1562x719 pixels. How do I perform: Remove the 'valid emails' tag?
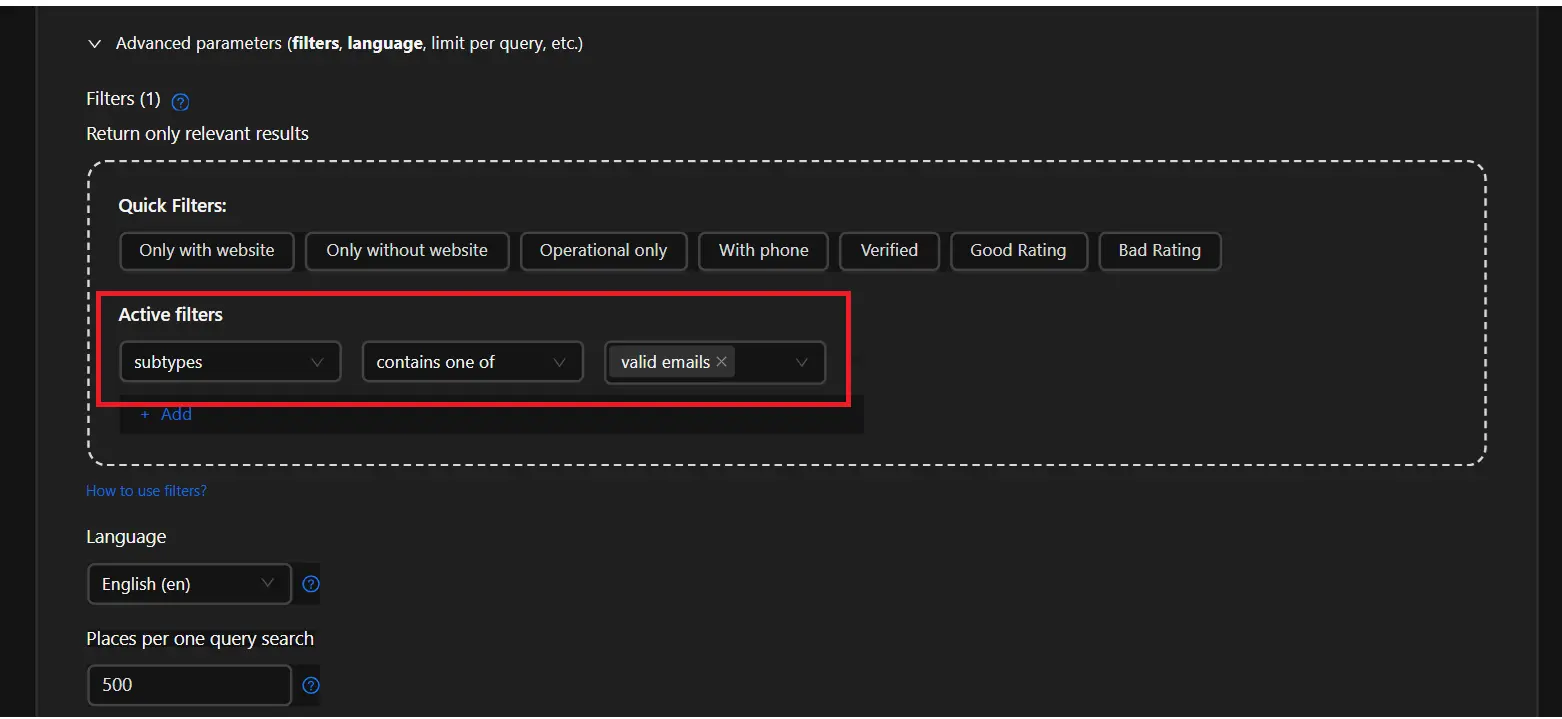pos(722,362)
